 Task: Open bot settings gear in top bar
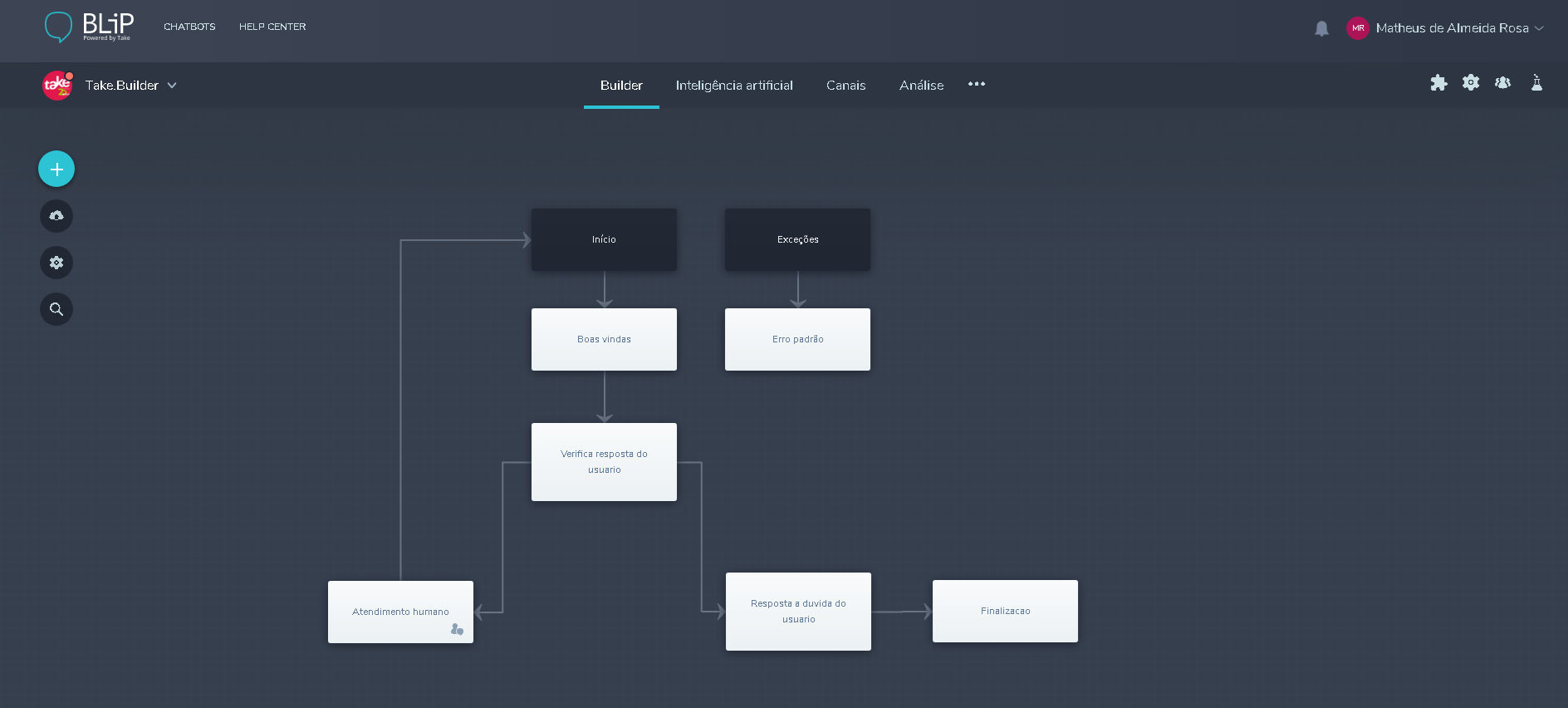tap(1471, 83)
